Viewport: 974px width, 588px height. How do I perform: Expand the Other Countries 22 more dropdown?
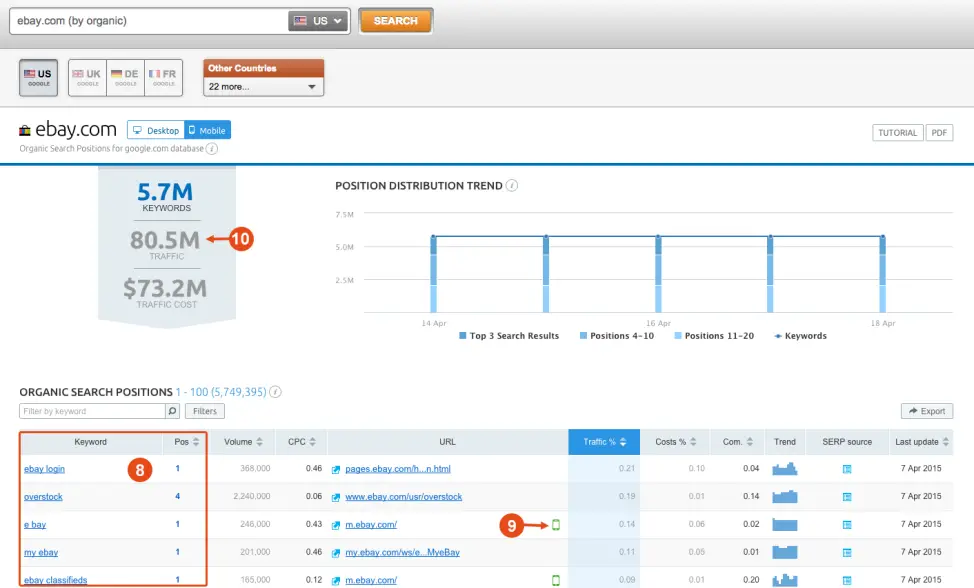pyautogui.click(x=263, y=86)
